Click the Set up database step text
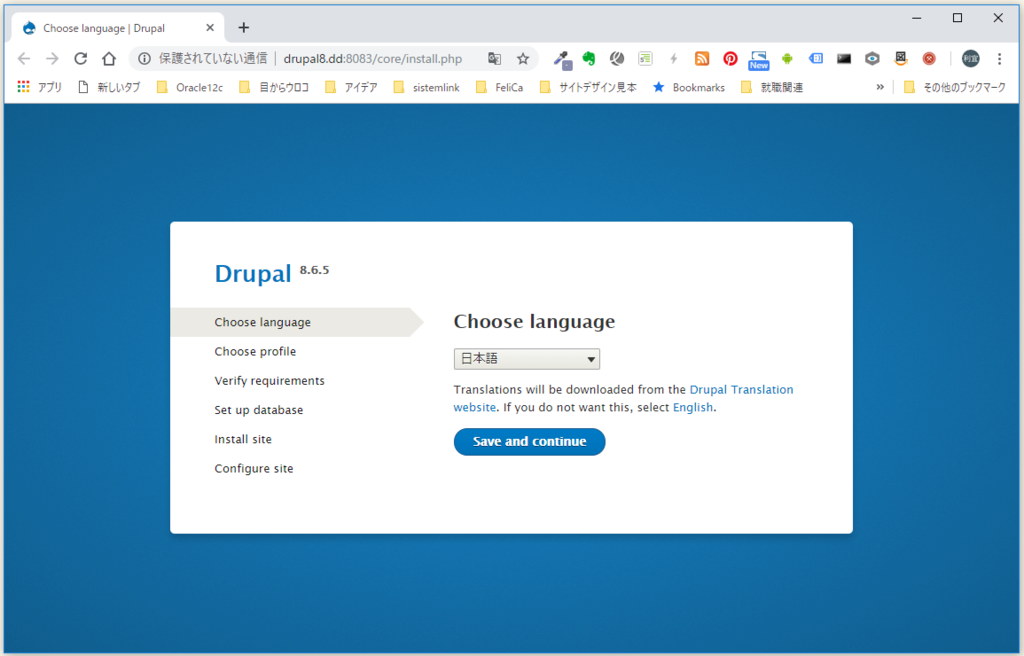The width and height of the screenshot is (1024, 656). click(x=259, y=410)
